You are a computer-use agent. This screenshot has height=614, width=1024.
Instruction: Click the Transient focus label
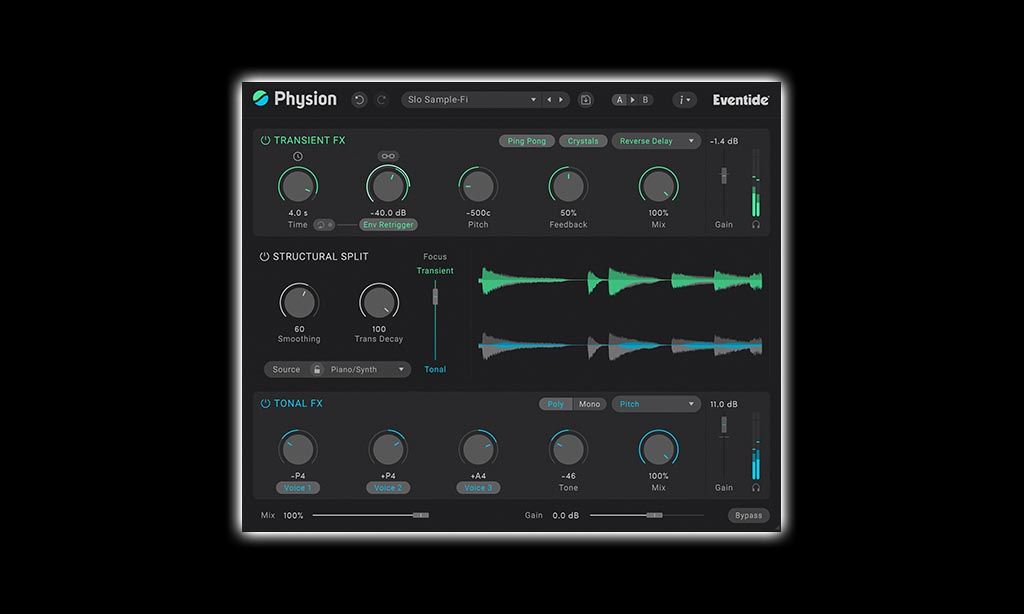coord(435,271)
